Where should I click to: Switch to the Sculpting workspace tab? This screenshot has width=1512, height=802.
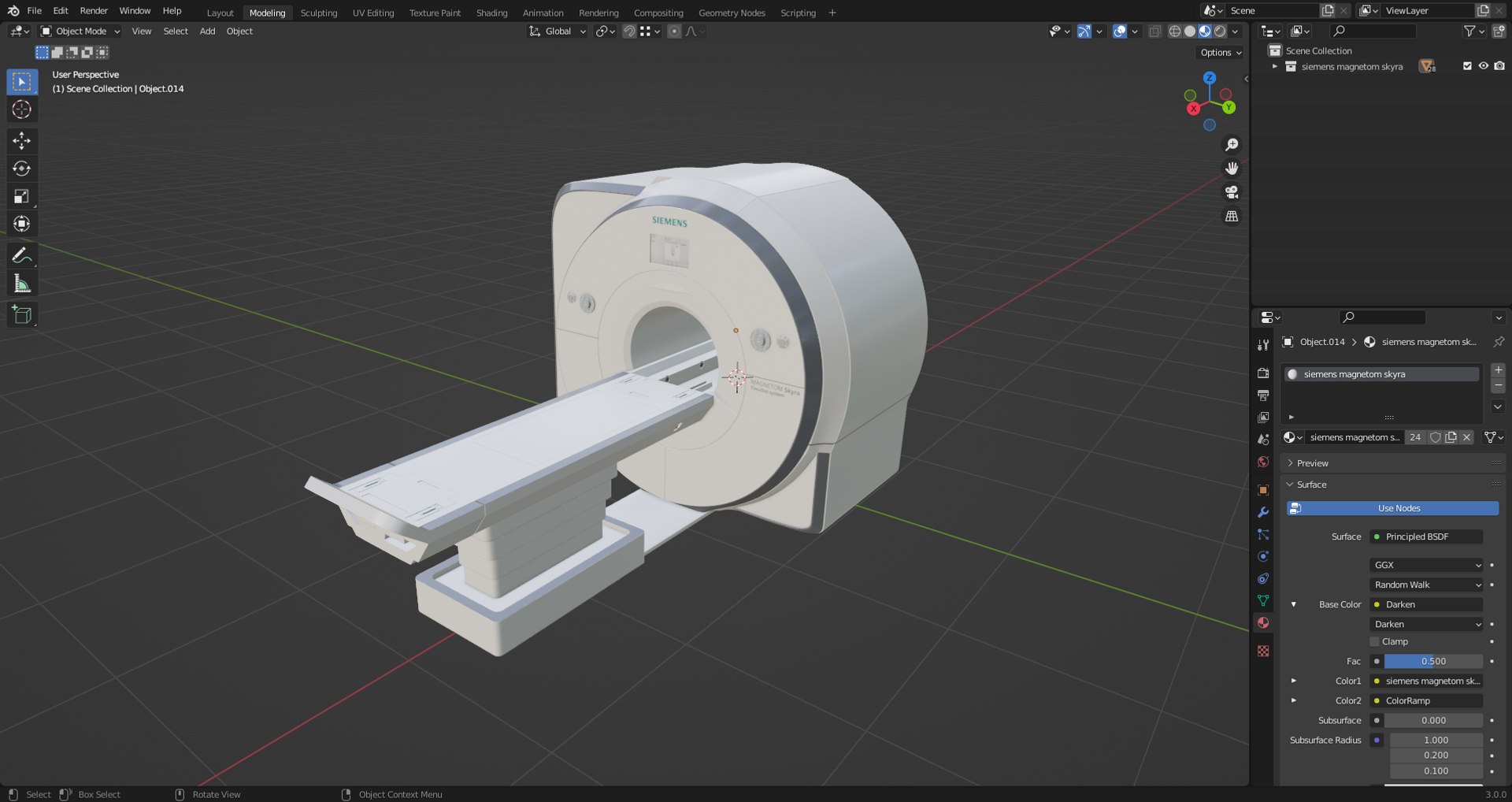(x=319, y=13)
